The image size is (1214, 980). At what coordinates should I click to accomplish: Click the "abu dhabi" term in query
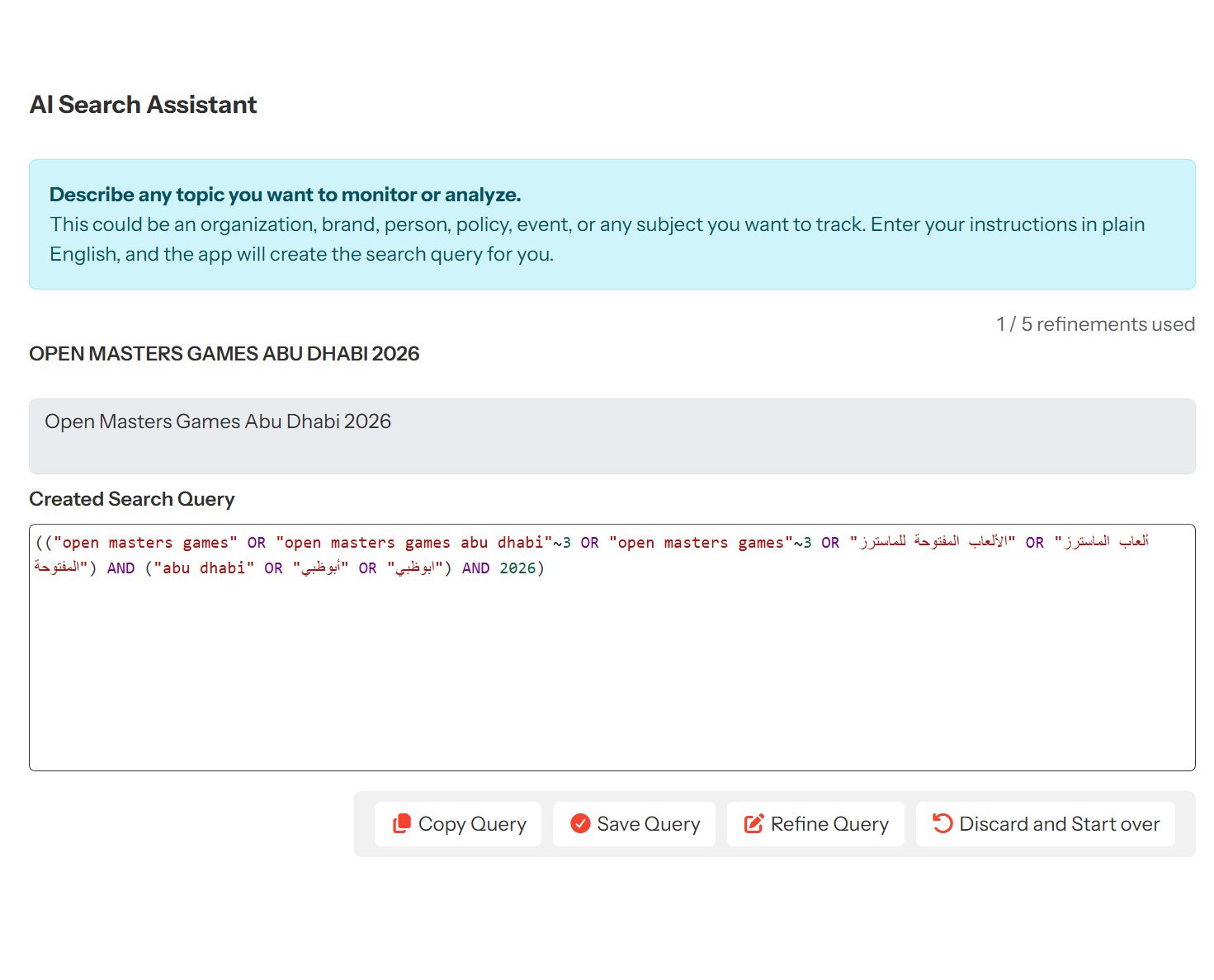point(204,568)
